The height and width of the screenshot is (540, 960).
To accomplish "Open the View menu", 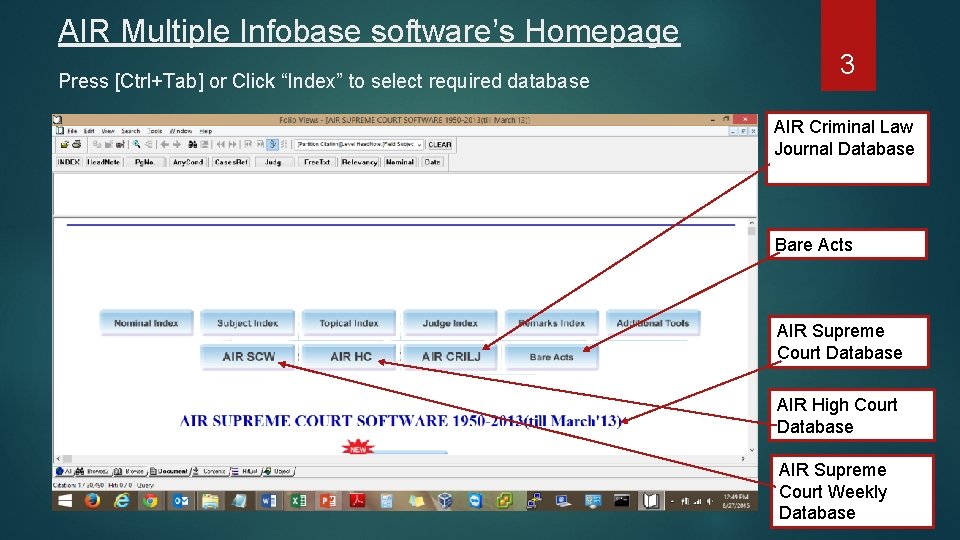I will [108, 131].
